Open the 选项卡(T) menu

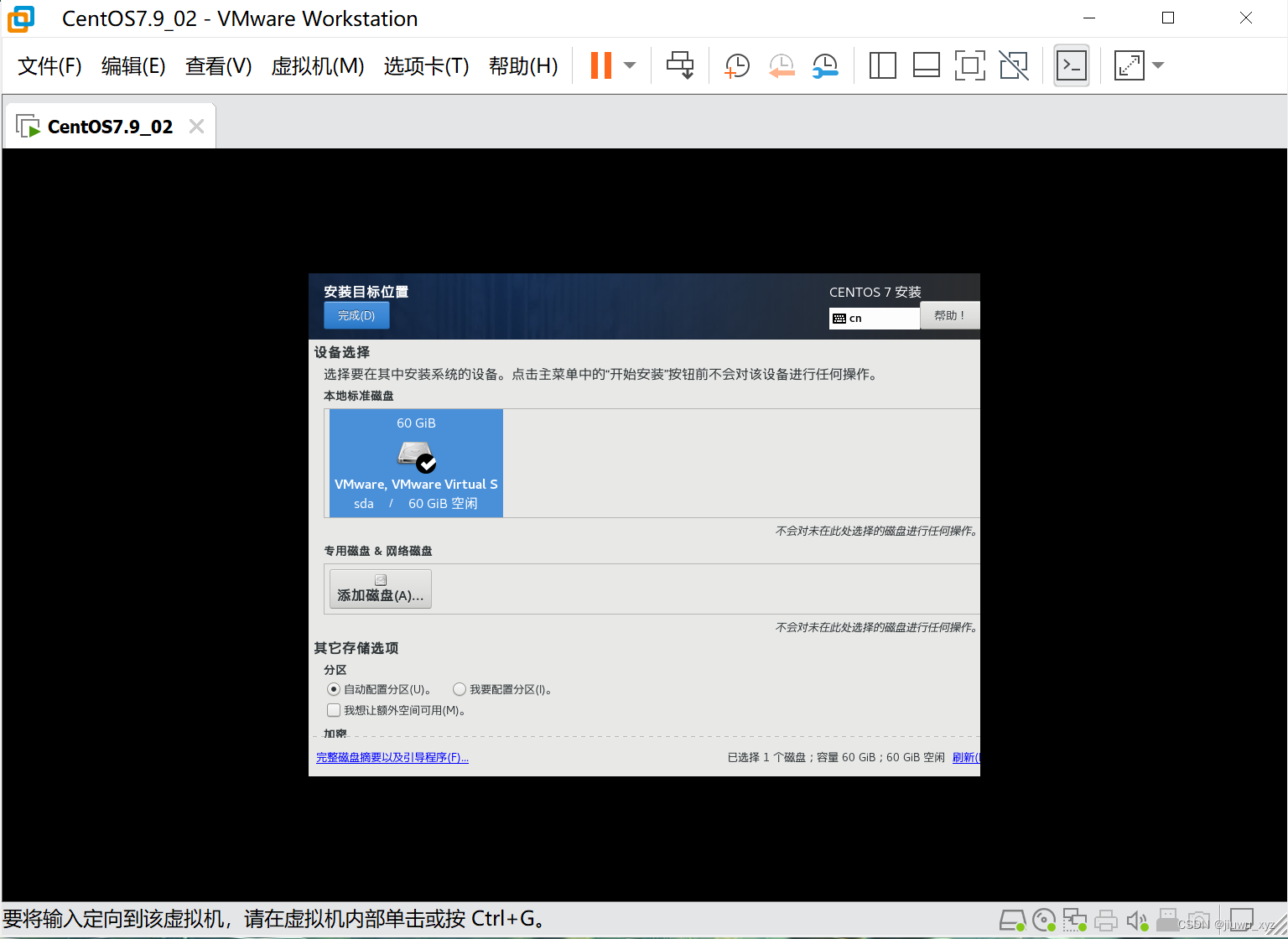point(426,66)
